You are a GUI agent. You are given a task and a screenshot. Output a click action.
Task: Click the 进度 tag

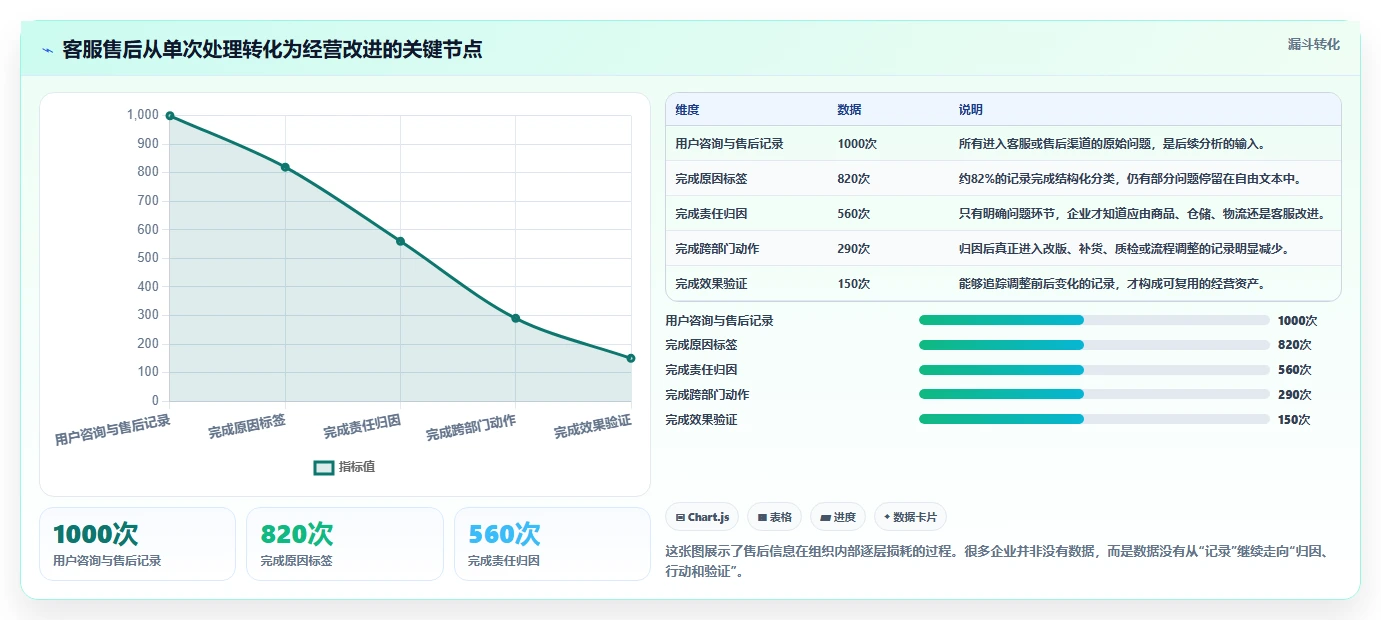tap(838, 517)
